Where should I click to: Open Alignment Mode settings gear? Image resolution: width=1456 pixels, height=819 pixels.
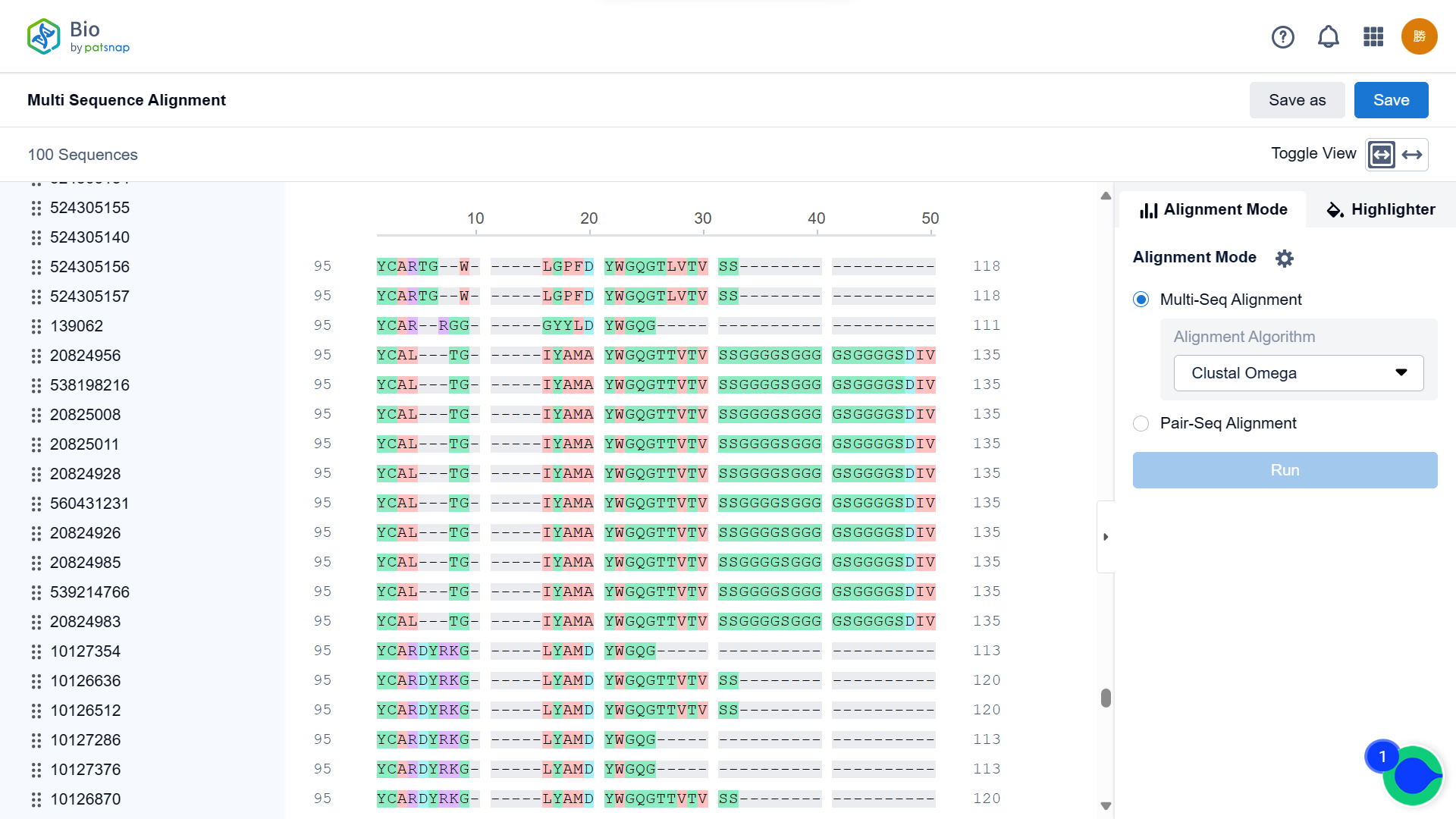tap(1284, 259)
